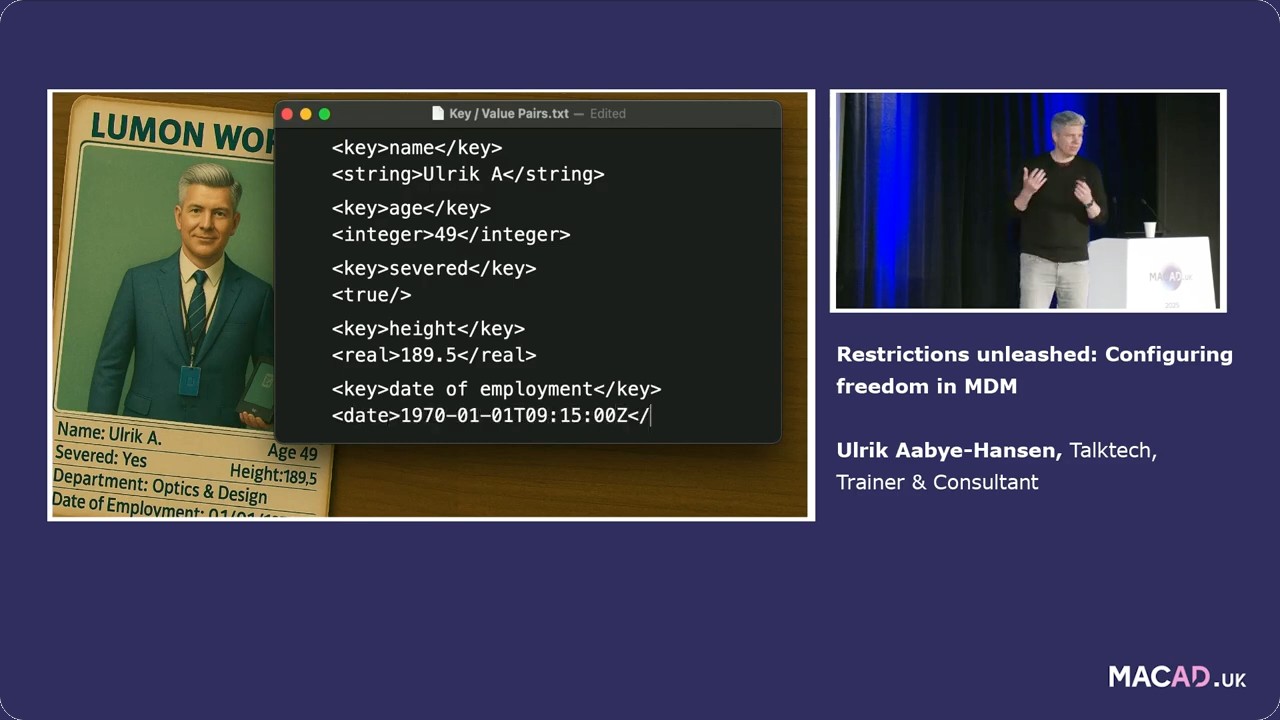Select the <integer>49</integer> line

tap(451, 235)
